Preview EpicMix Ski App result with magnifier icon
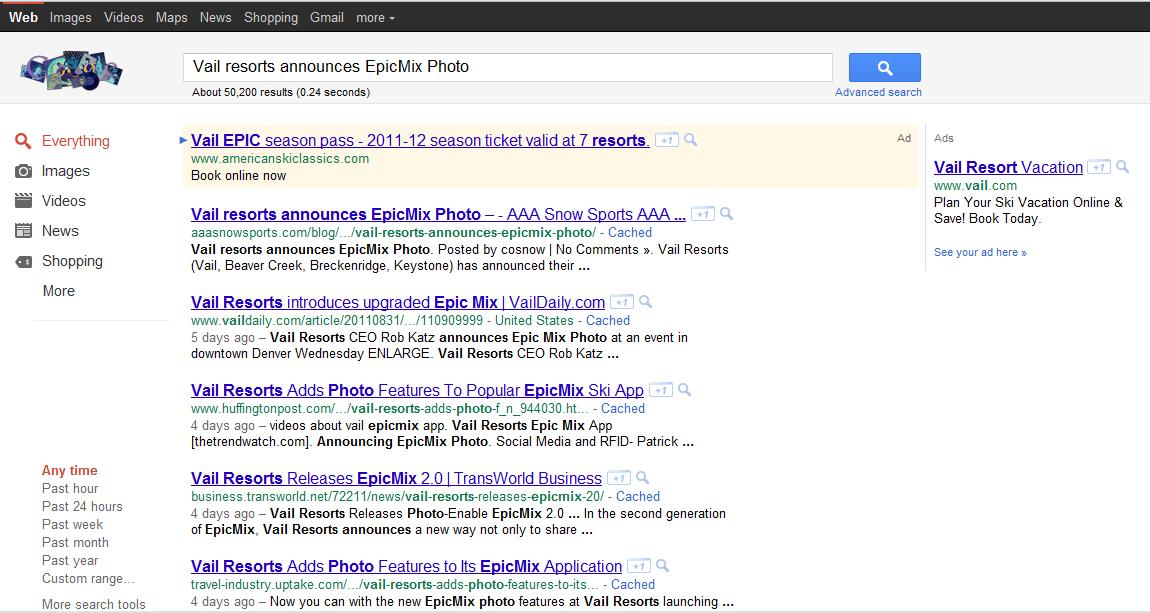Viewport: 1150px width, 613px height. [x=684, y=390]
